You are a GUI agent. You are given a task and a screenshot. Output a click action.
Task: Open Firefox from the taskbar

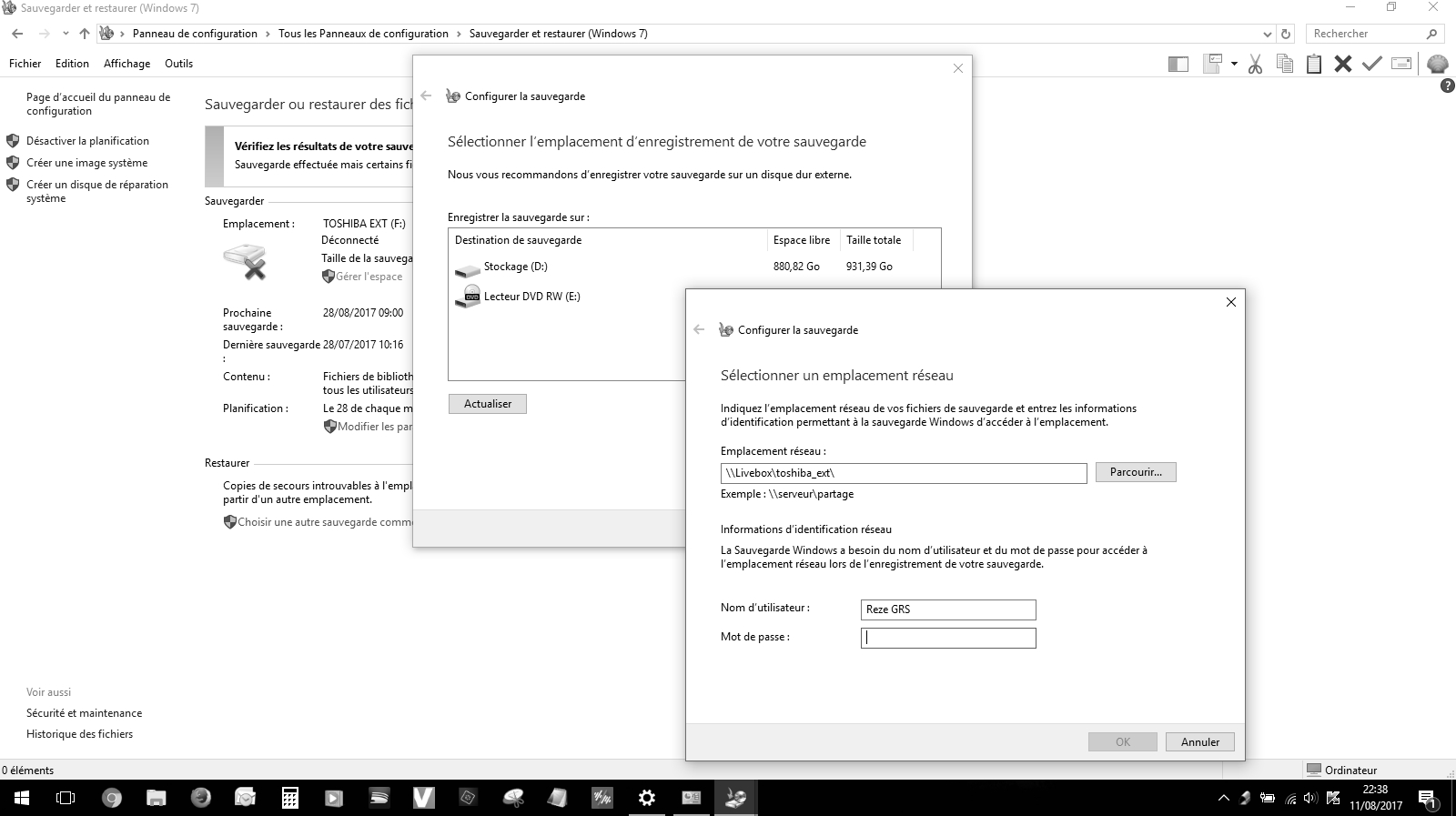pyautogui.click(x=201, y=798)
